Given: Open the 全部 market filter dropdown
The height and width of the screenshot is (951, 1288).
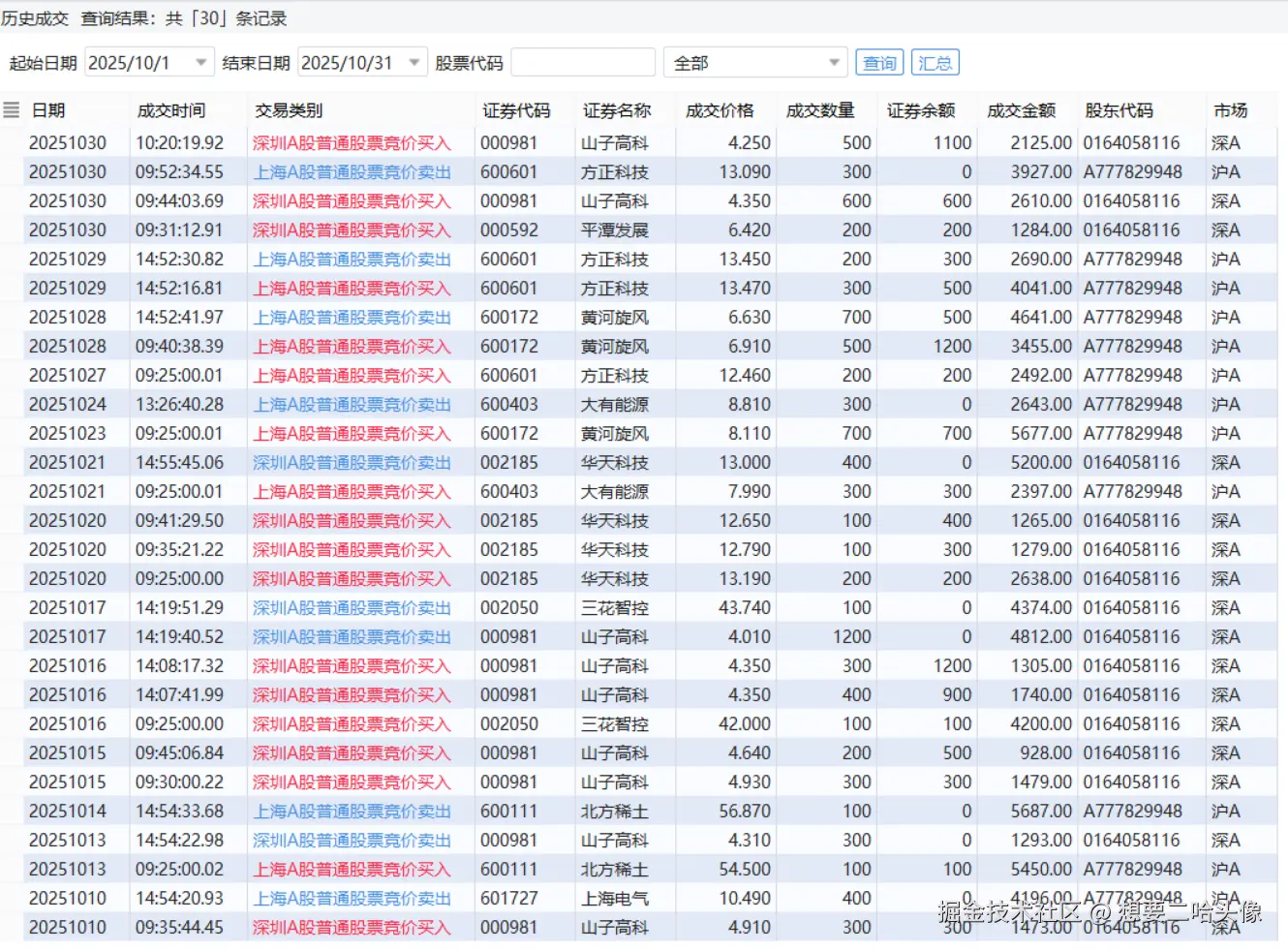Looking at the screenshot, I should 834,61.
